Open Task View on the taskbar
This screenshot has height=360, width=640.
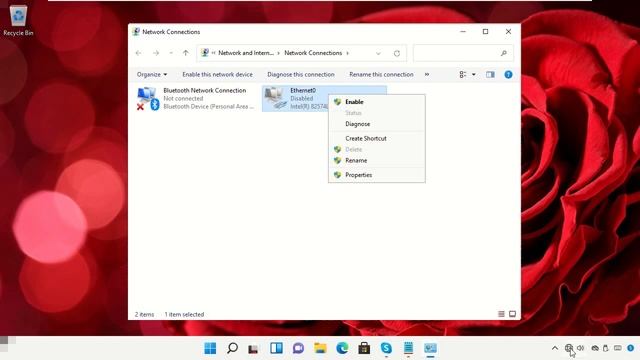pyautogui.click(x=254, y=348)
